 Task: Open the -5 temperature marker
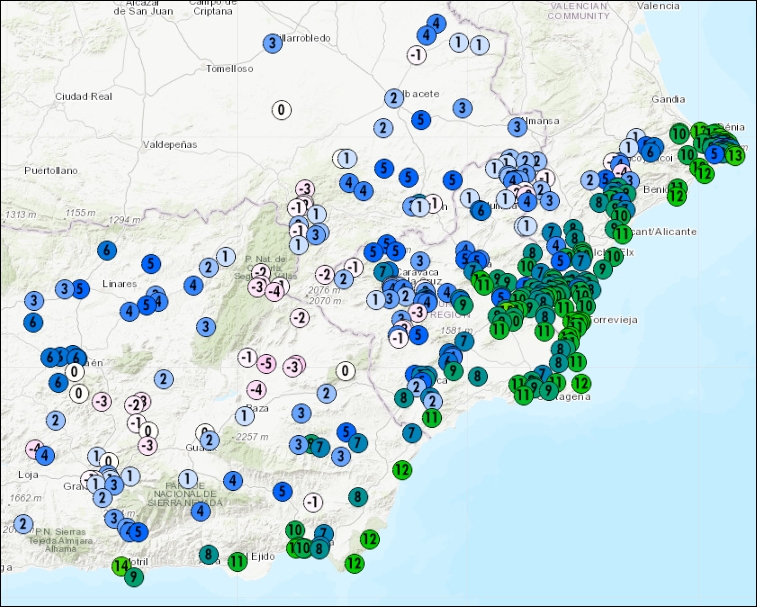point(266,363)
